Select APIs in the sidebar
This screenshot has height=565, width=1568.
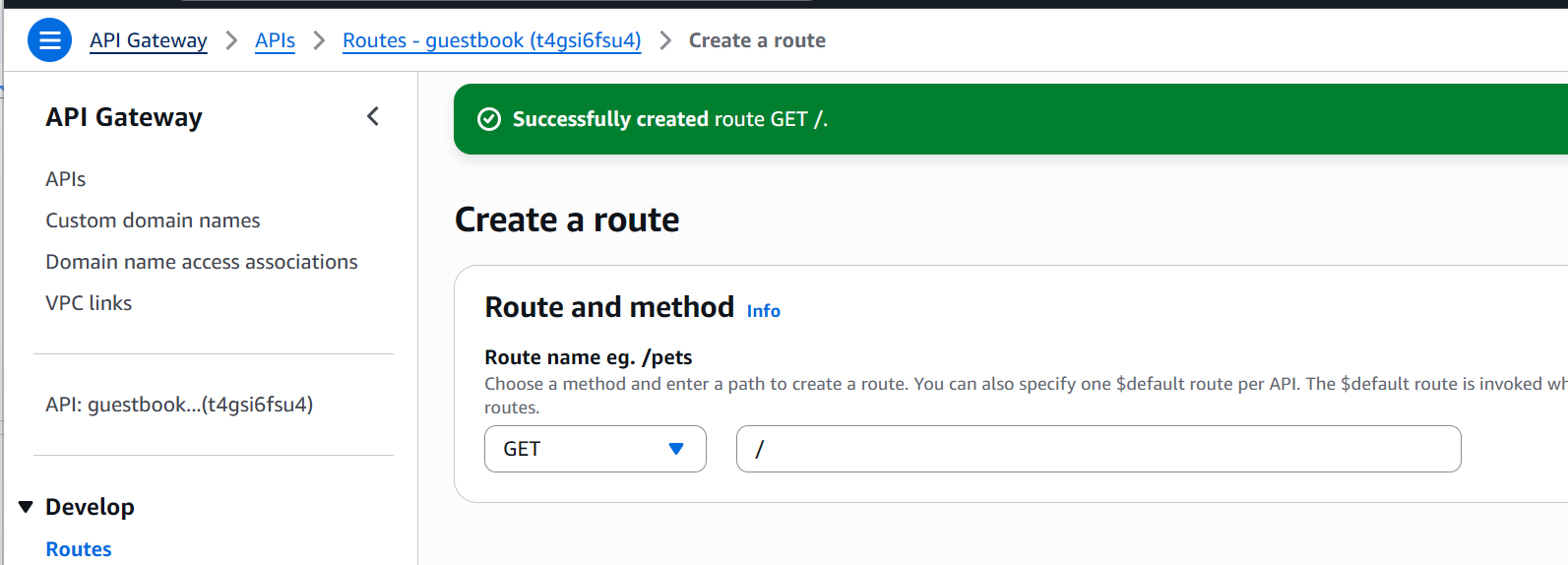pyautogui.click(x=66, y=179)
